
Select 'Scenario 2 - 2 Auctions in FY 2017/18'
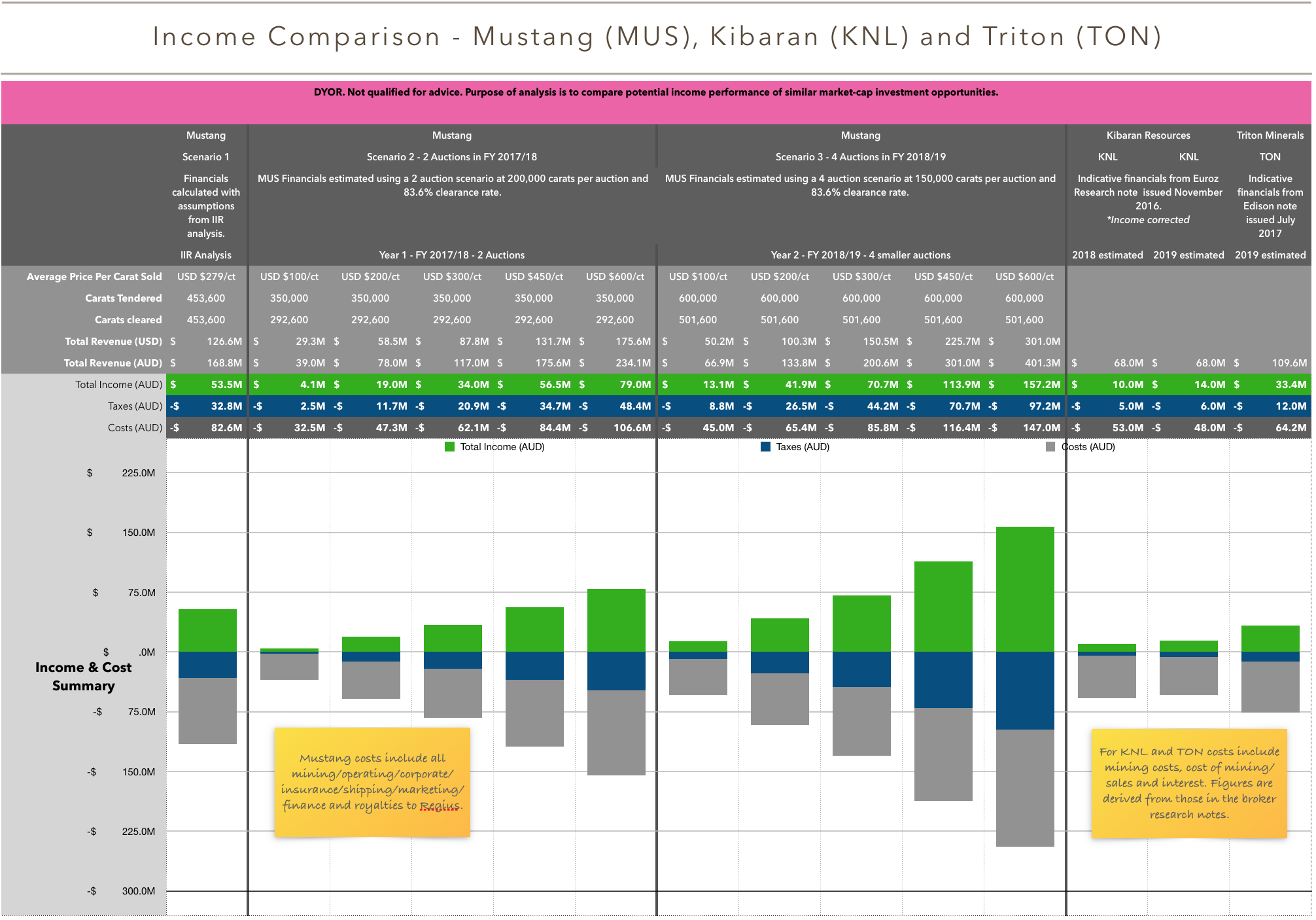tap(452, 157)
